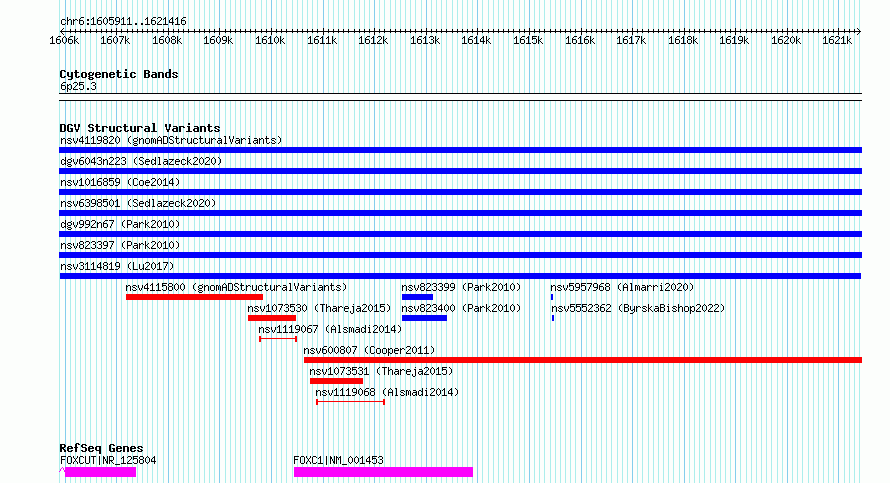Click the nsv5552362 (ByrskaBishop2022) label
Viewport: 890px width, 483px height.
tap(638, 308)
